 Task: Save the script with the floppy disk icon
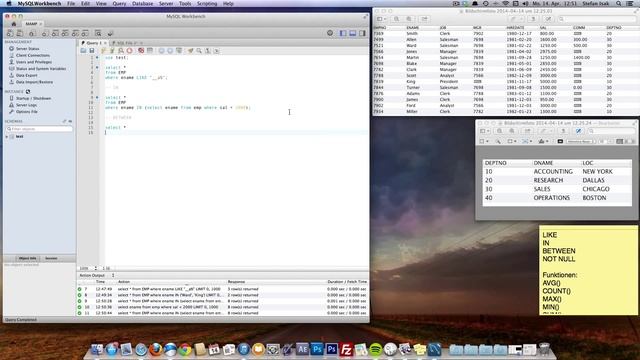coord(92,51)
